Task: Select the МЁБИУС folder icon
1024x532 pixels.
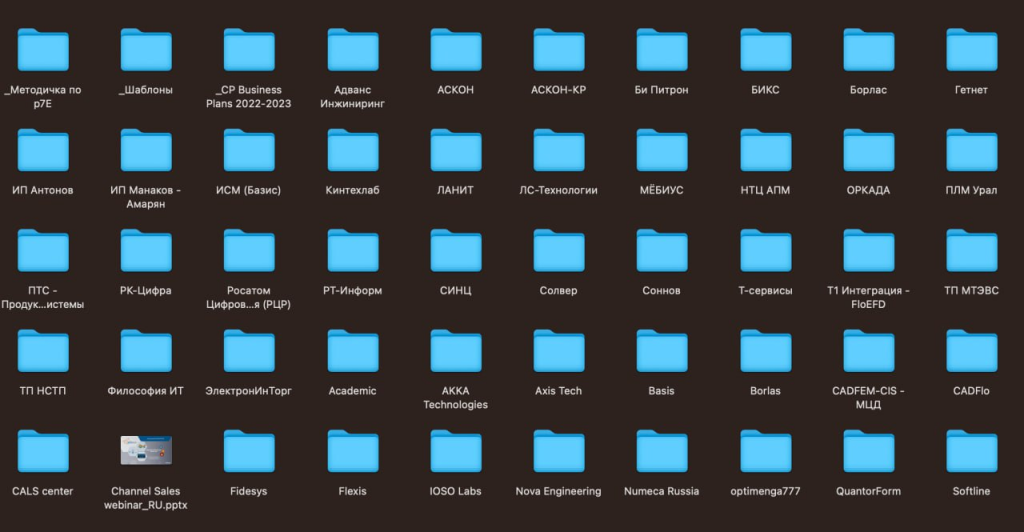Action: point(662,151)
